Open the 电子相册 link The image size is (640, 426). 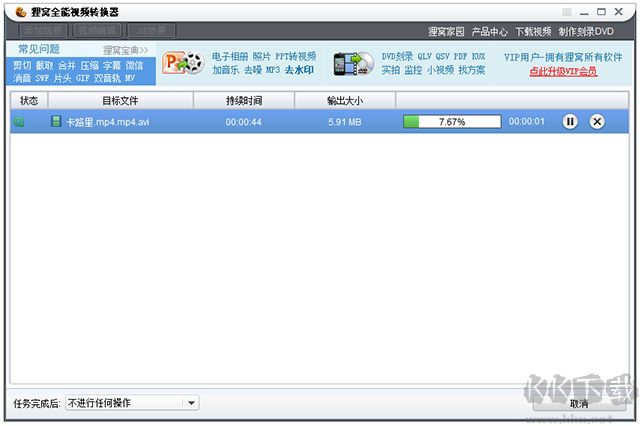pyautogui.click(x=230, y=57)
